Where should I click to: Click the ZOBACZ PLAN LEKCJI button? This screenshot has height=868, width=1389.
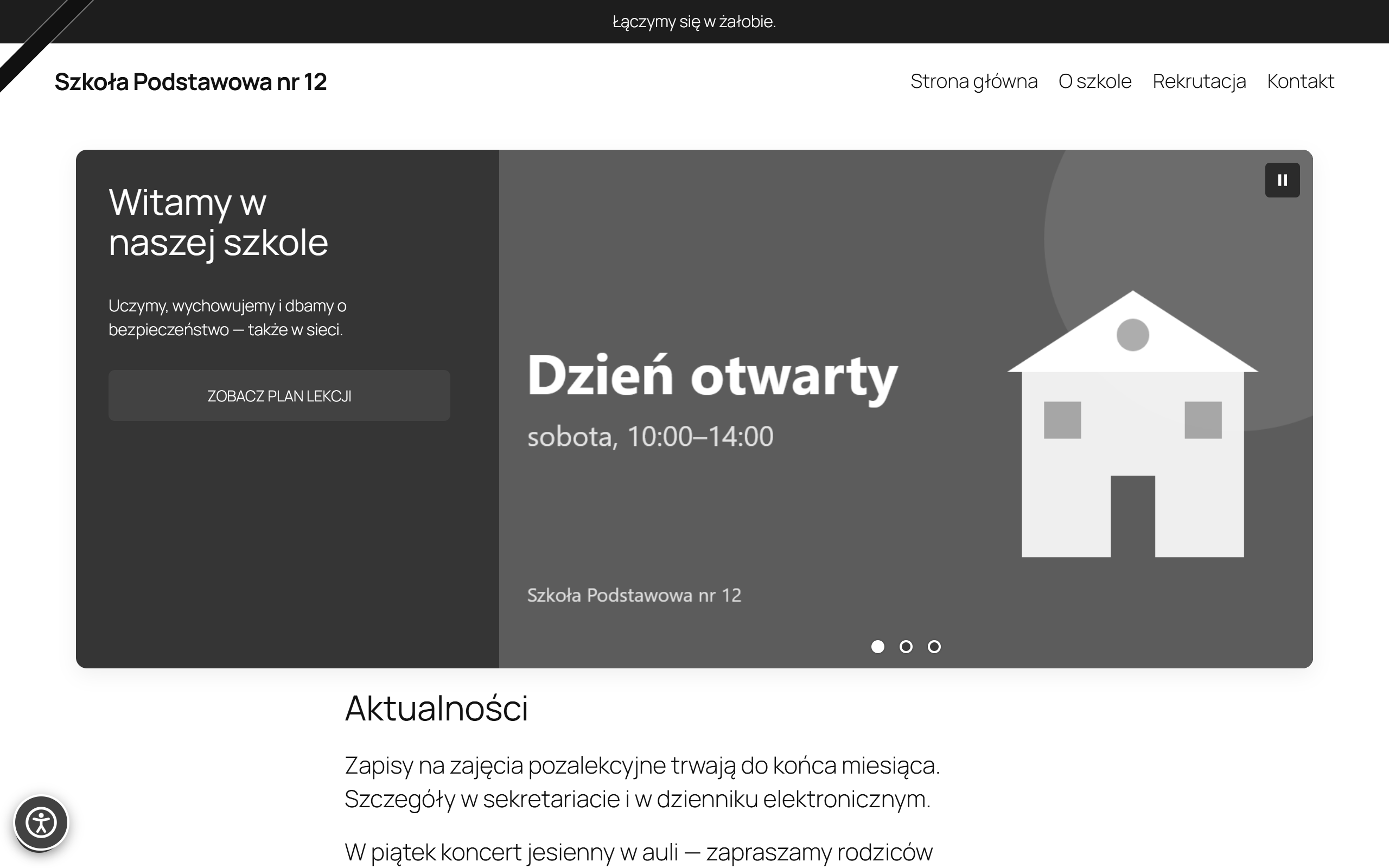tap(279, 395)
